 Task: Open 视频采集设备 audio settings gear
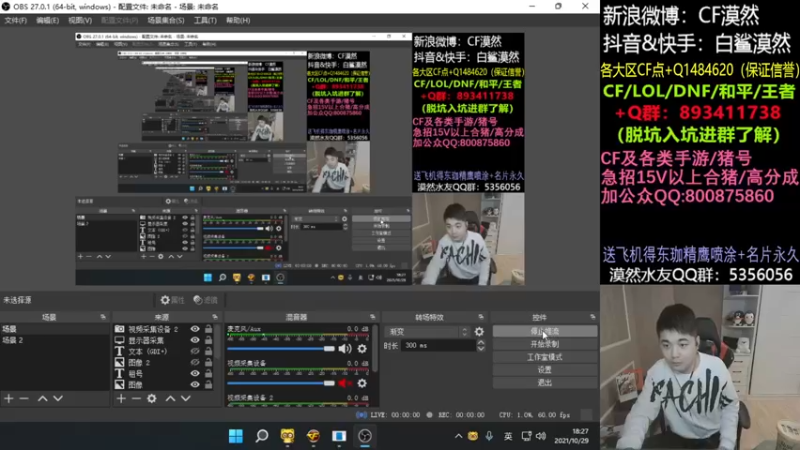[362, 383]
